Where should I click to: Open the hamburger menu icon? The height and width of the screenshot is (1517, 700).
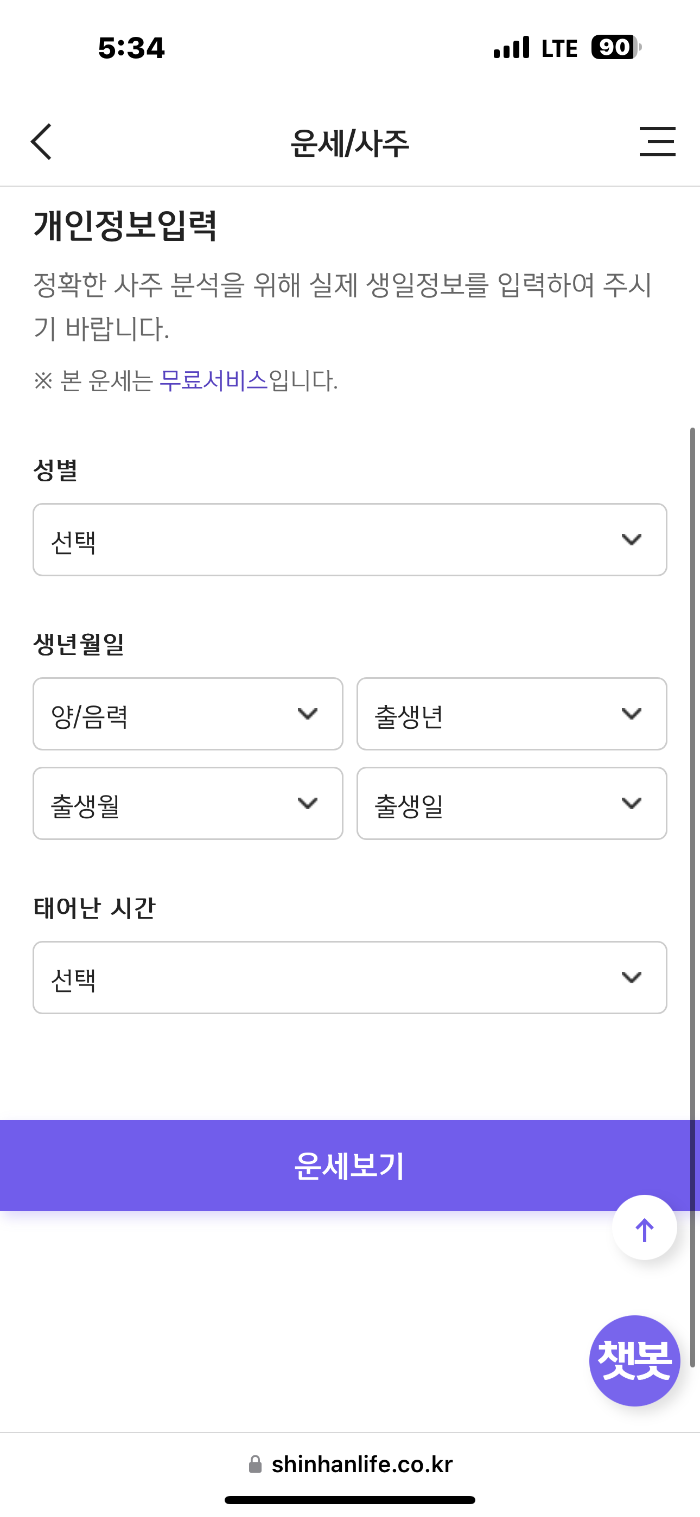[657, 142]
